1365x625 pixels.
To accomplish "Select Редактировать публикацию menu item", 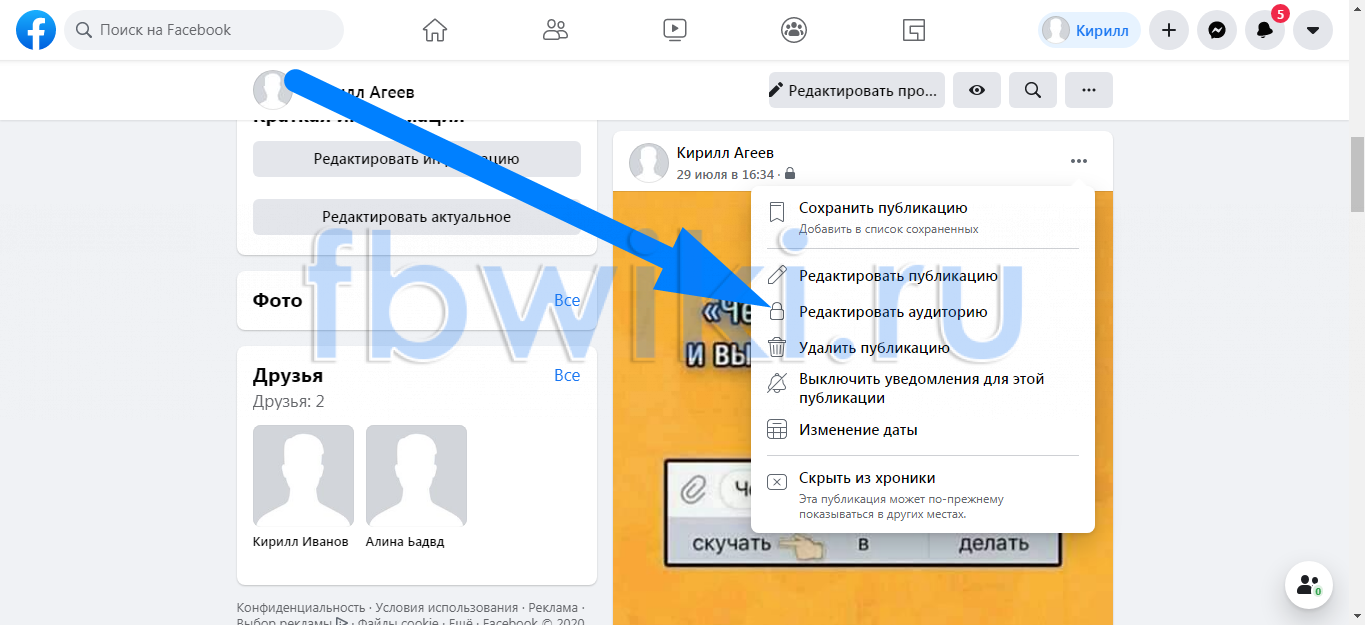I will [x=923, y=276].
